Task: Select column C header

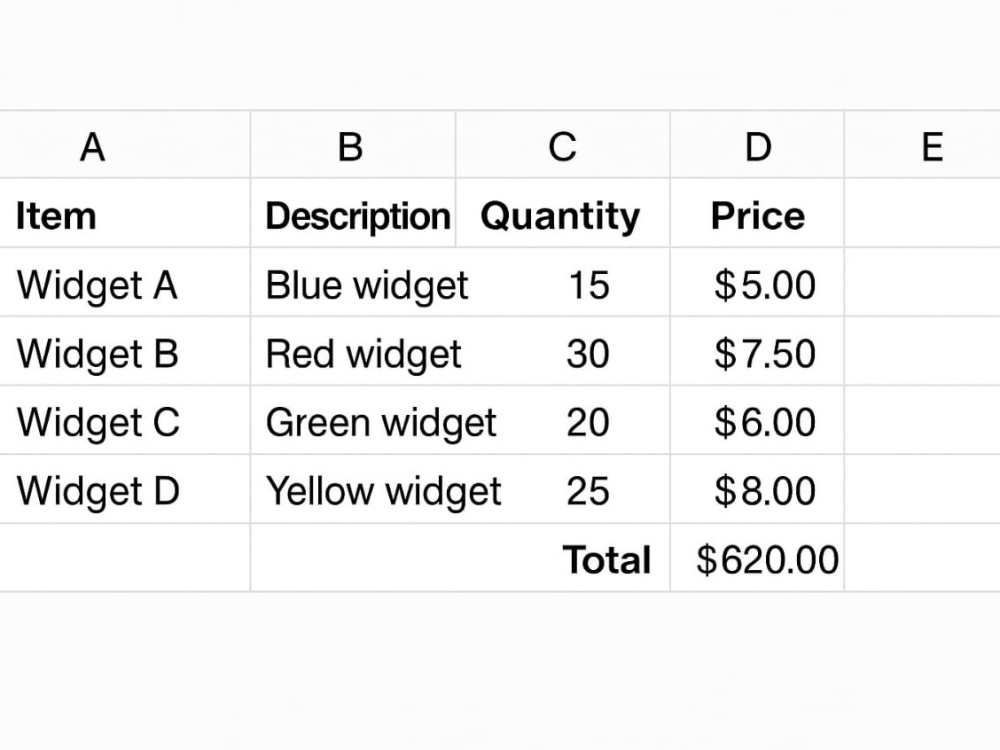Action: pyautogui.click(x=562, y=145)
